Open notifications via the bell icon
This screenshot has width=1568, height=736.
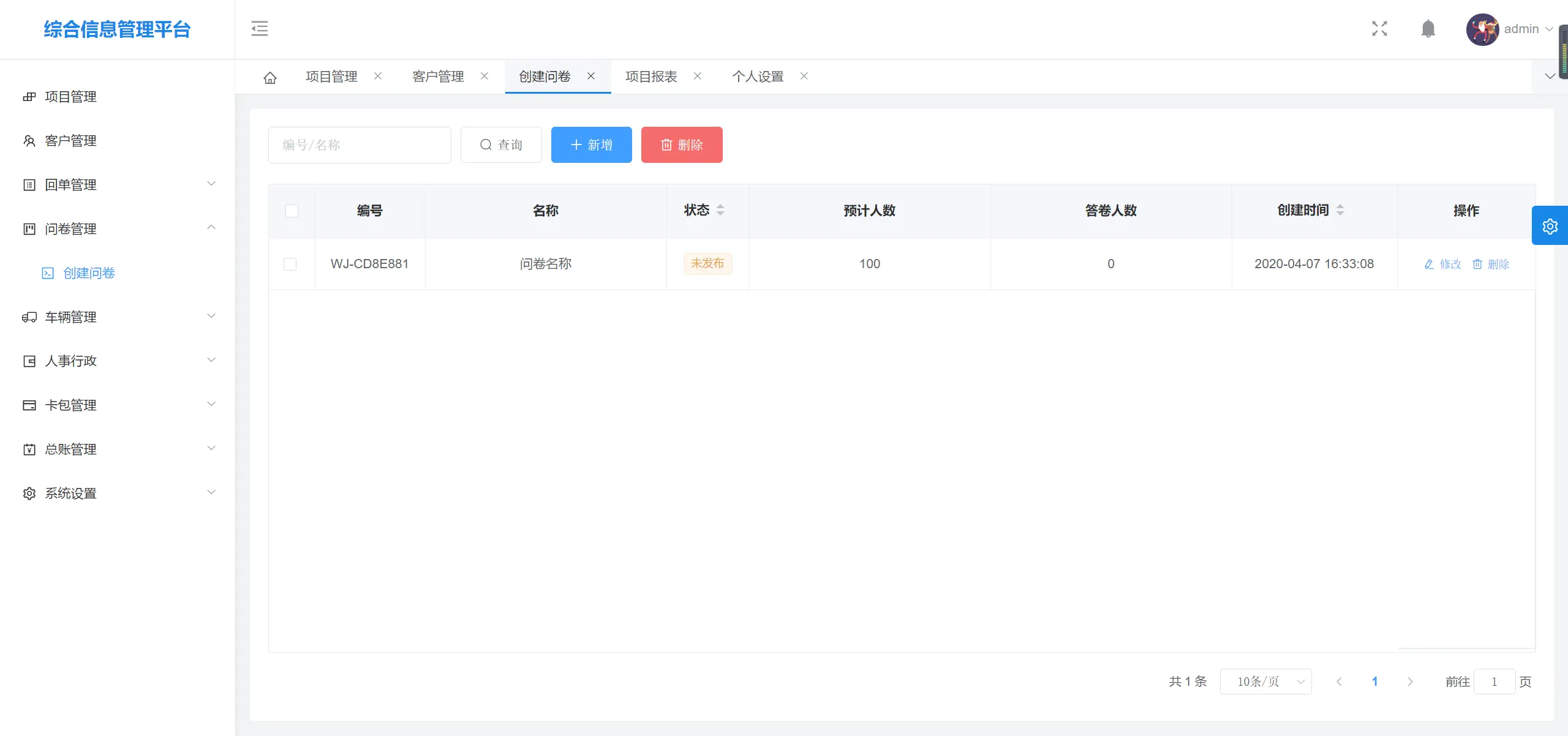(x=1428, y=29)
